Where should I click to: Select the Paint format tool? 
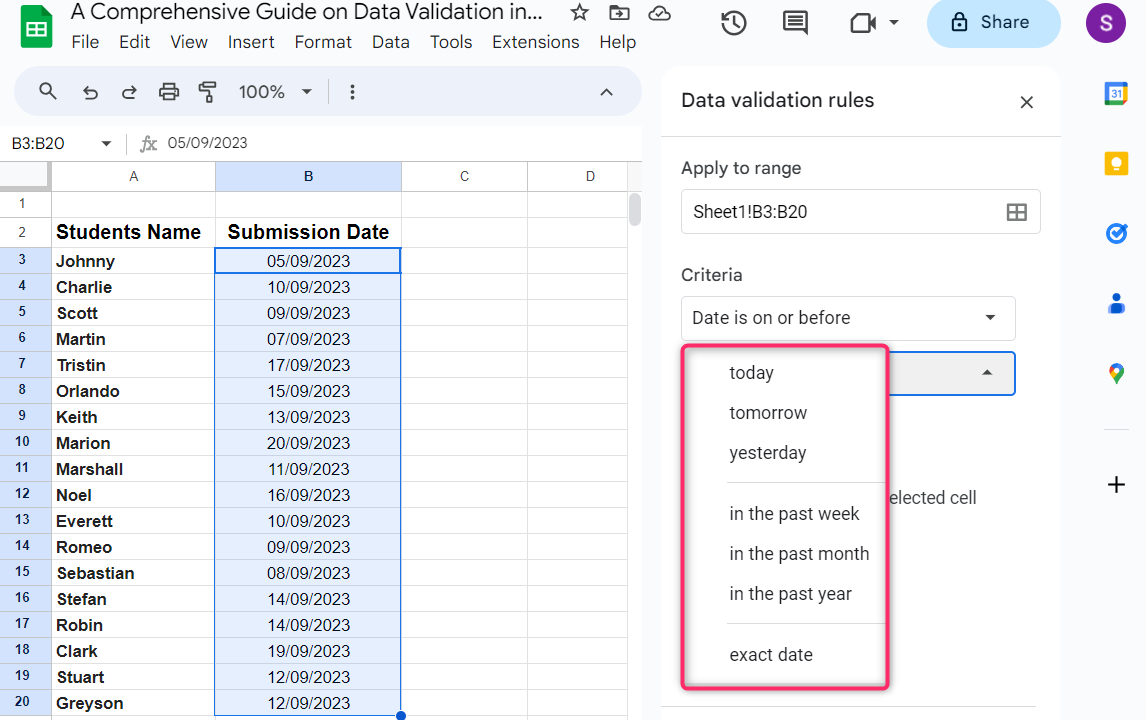[x=207, y=91]
